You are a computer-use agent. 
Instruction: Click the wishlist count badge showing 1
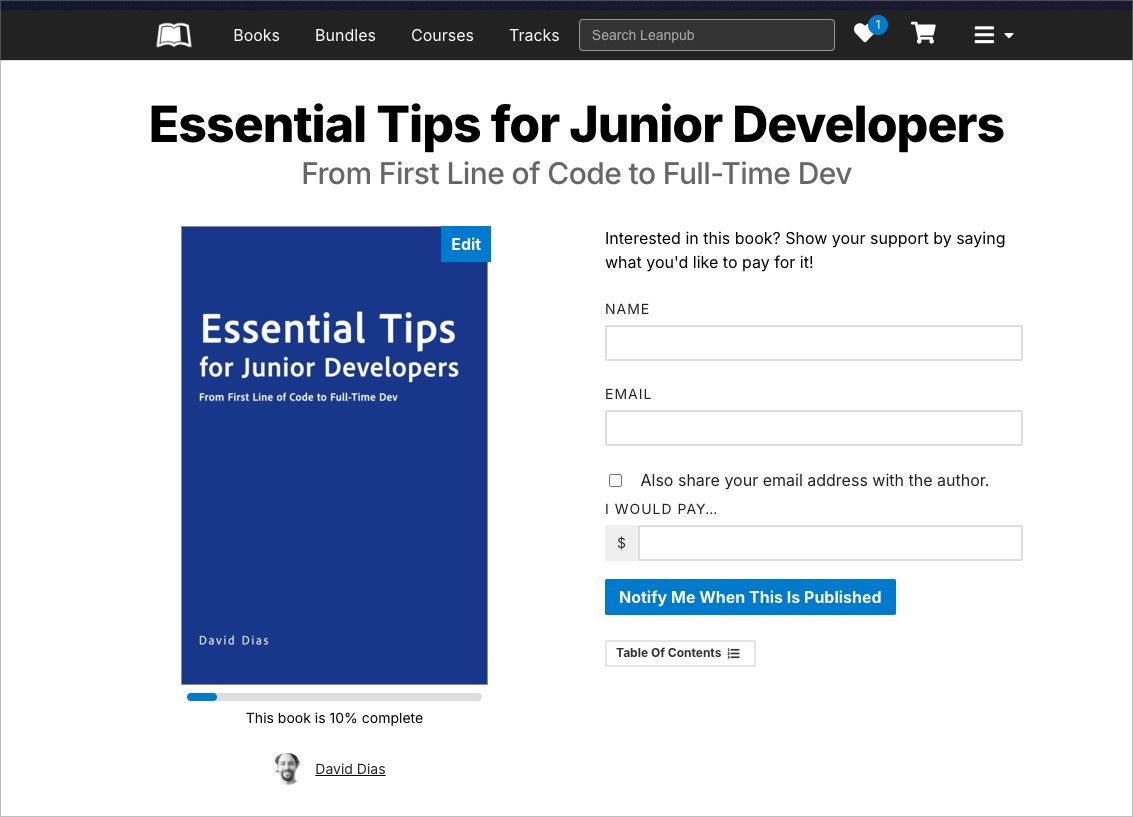(x=877, y=25)
